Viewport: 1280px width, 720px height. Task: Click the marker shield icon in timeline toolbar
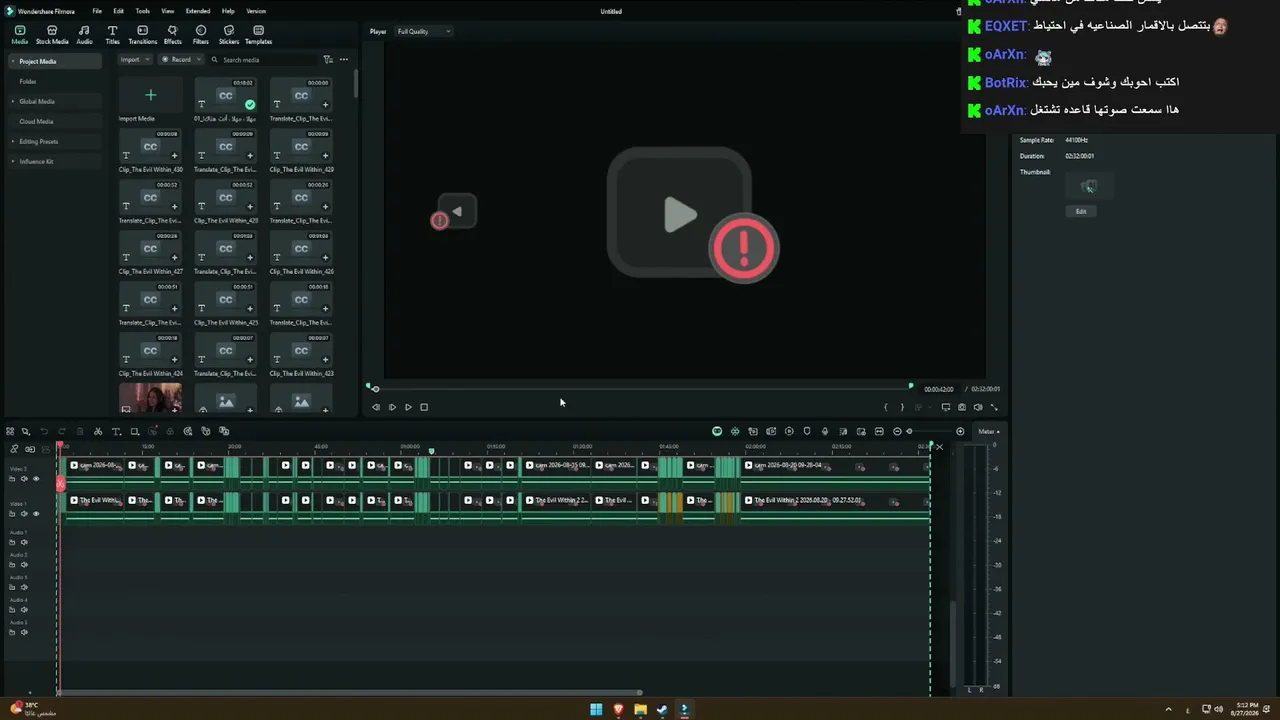(x=807, y=431)
